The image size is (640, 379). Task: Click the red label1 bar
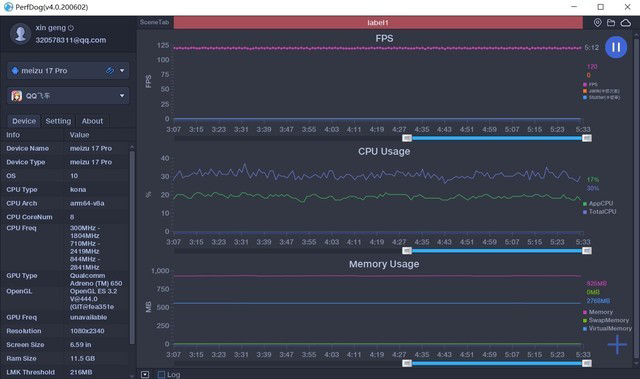(378, 22)
